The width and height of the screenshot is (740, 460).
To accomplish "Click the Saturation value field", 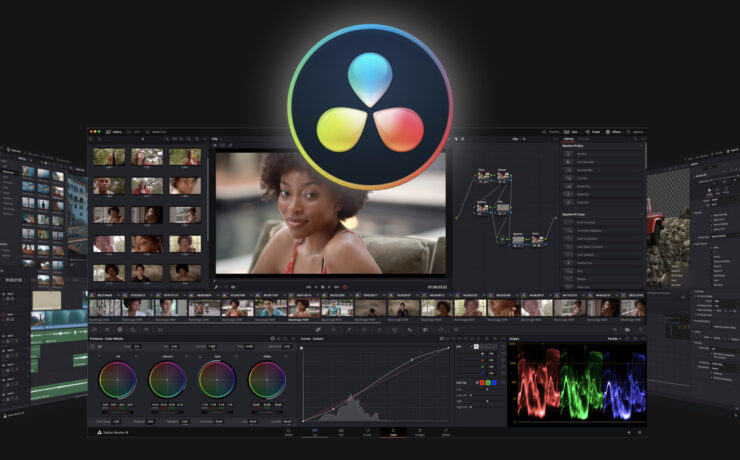I will point(219,421).
